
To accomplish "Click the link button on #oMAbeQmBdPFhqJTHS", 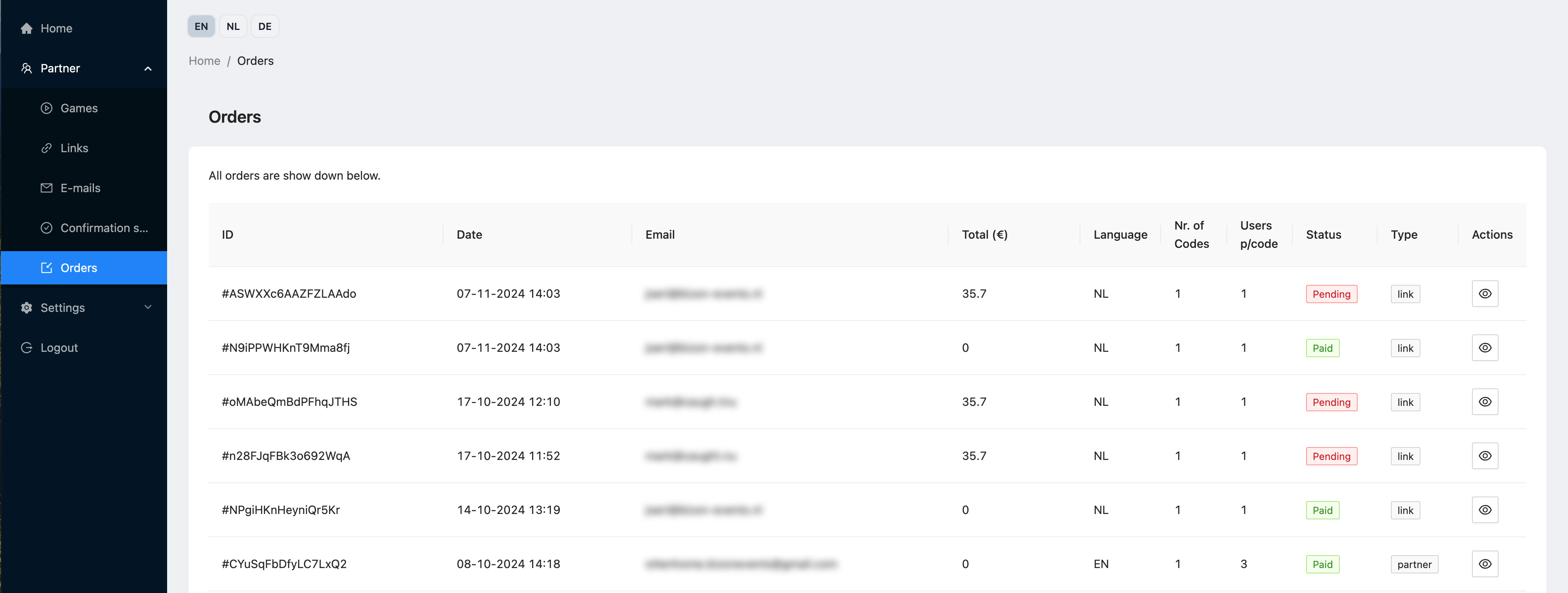I will point(1405,401).
